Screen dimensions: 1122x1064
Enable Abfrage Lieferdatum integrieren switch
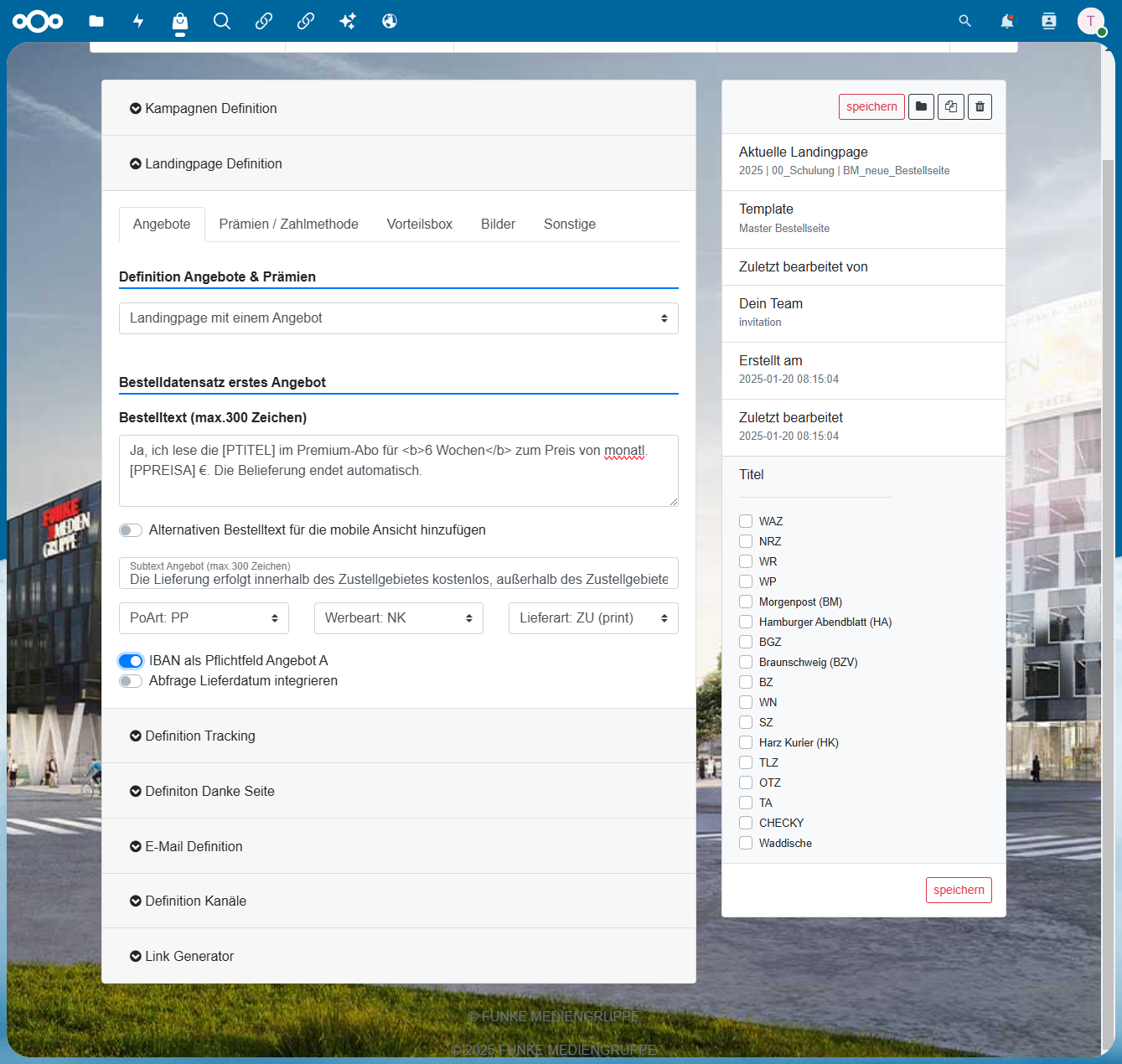click(x=131, y=681)
